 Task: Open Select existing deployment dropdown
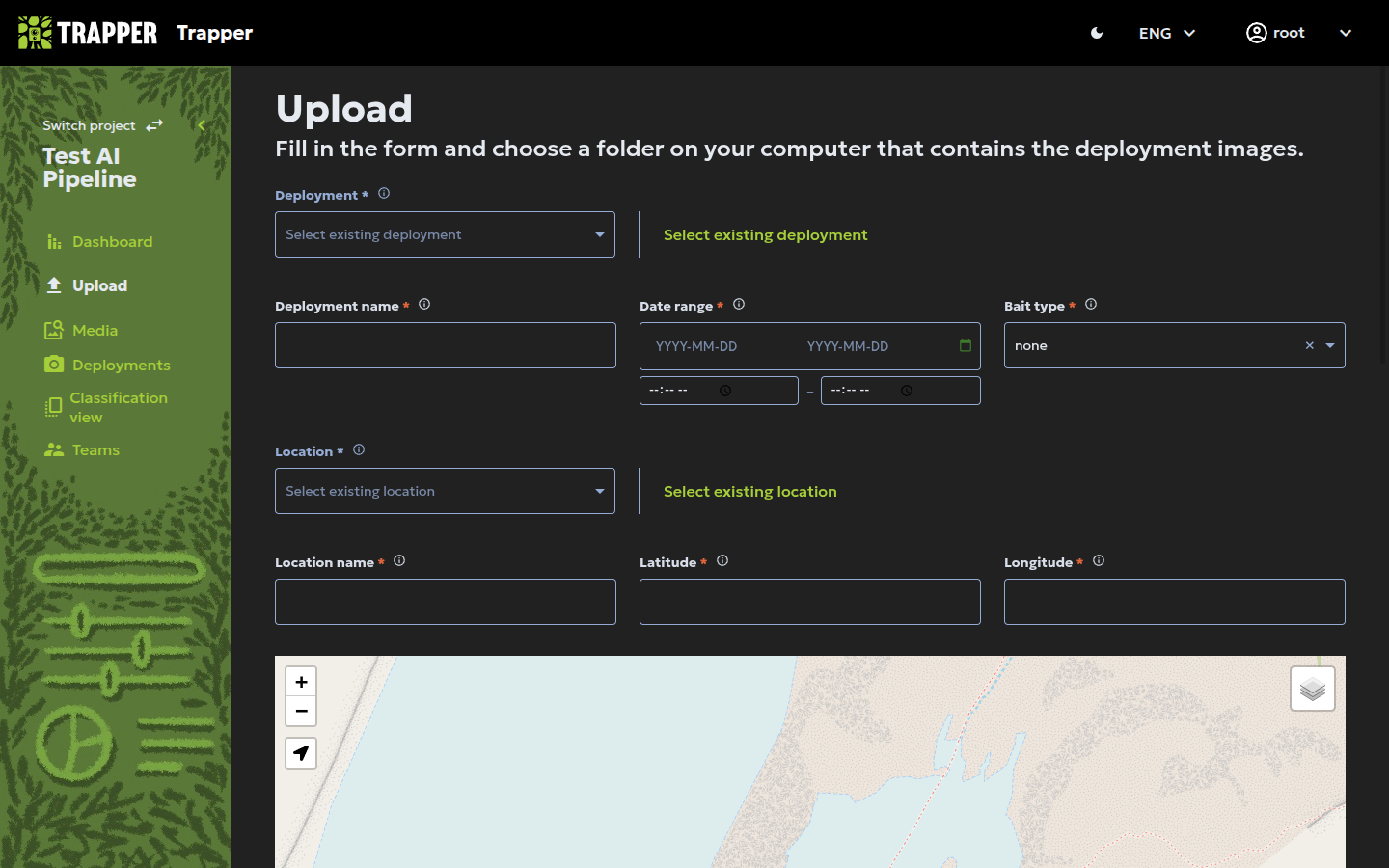pyautogui.click(x=445, y=234)
